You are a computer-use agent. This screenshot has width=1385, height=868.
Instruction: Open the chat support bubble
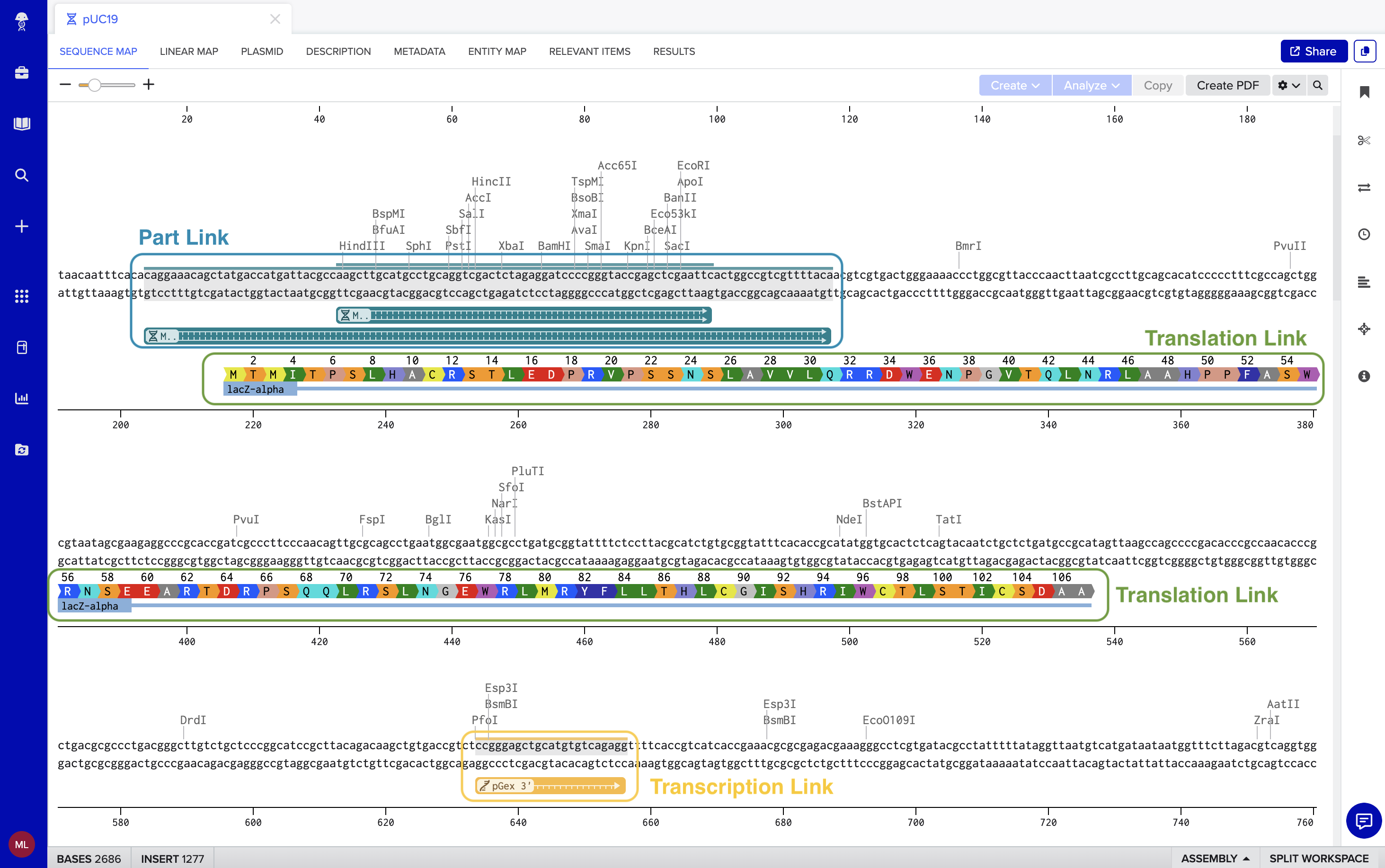click(1363, 820)
